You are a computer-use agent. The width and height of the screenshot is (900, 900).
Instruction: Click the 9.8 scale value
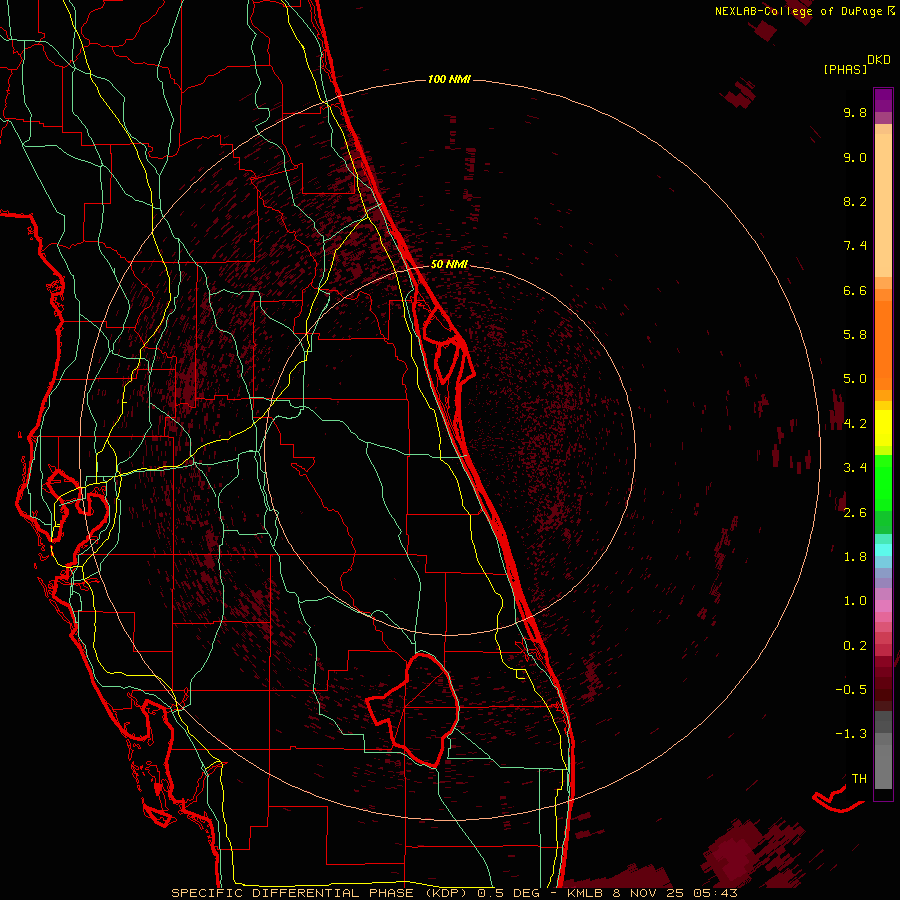855,112
